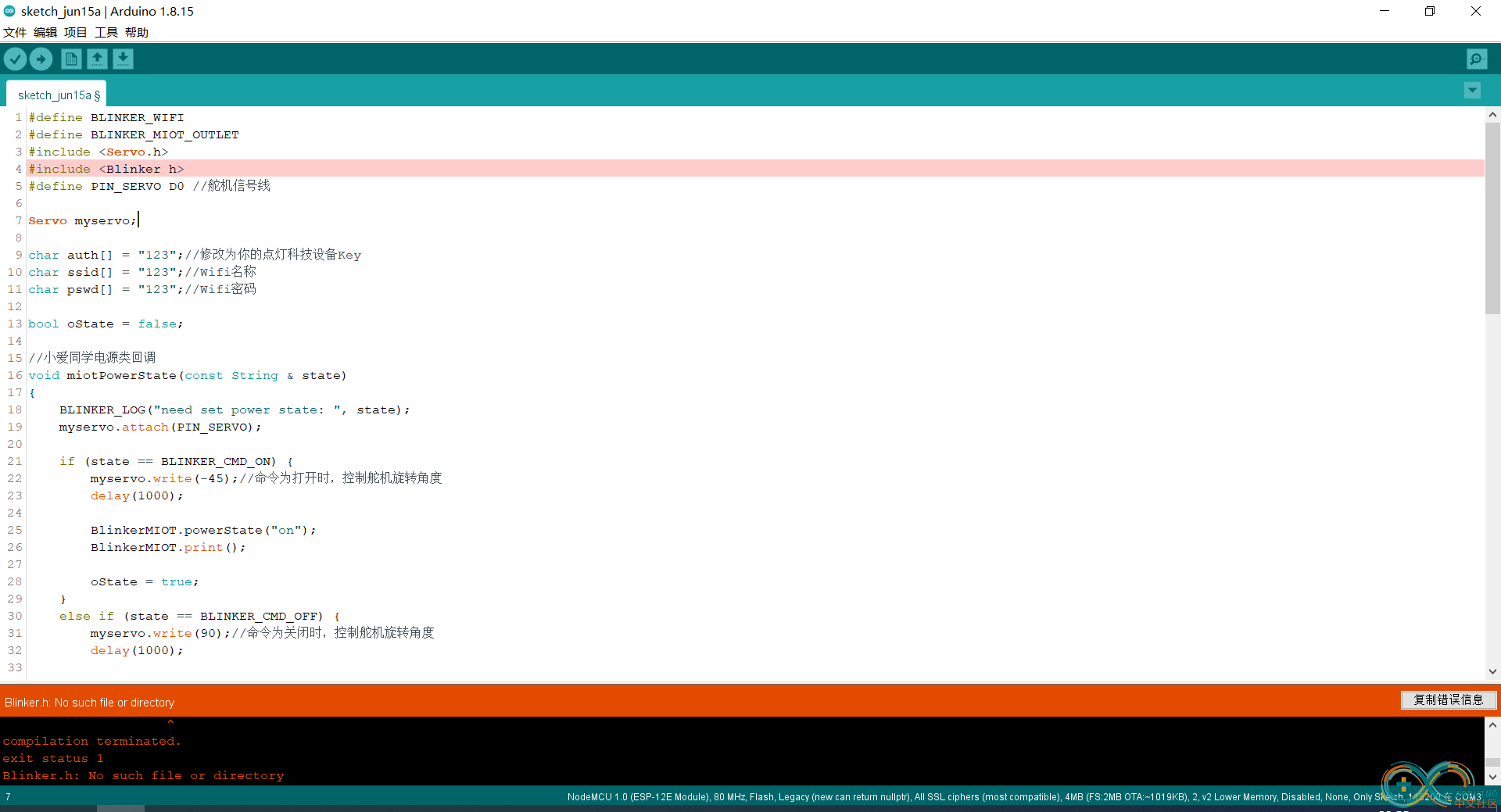Select the sketch_jun15a tab
The width and height of the screenshot is (1501, 812).
(56, 95)
